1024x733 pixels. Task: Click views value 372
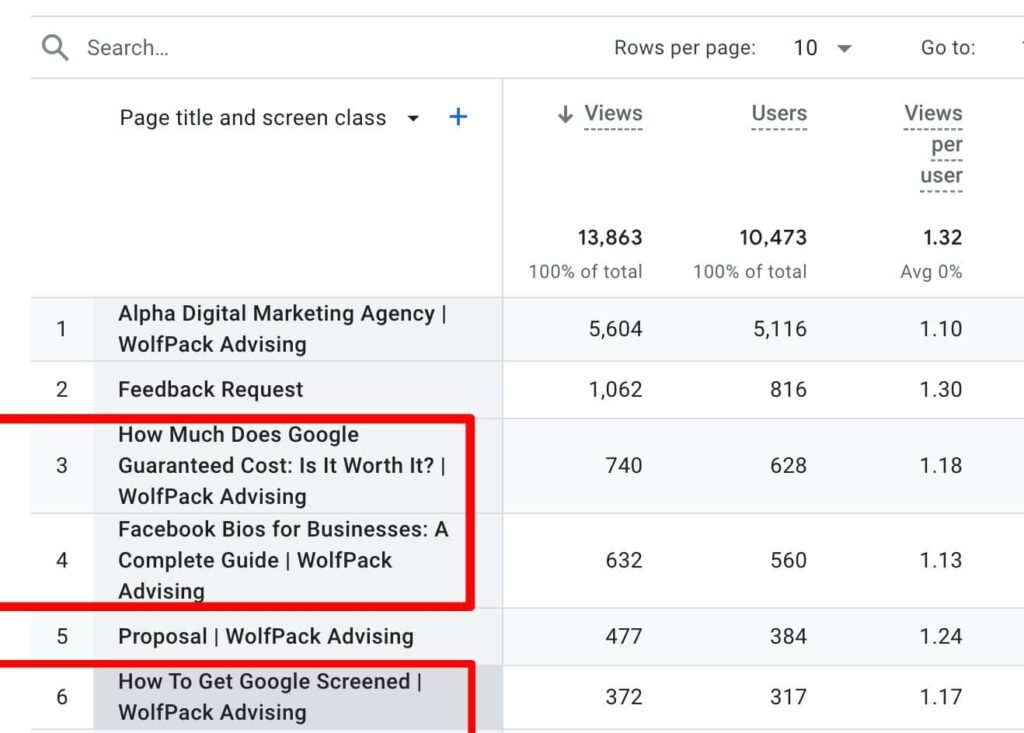coord(624,696)
